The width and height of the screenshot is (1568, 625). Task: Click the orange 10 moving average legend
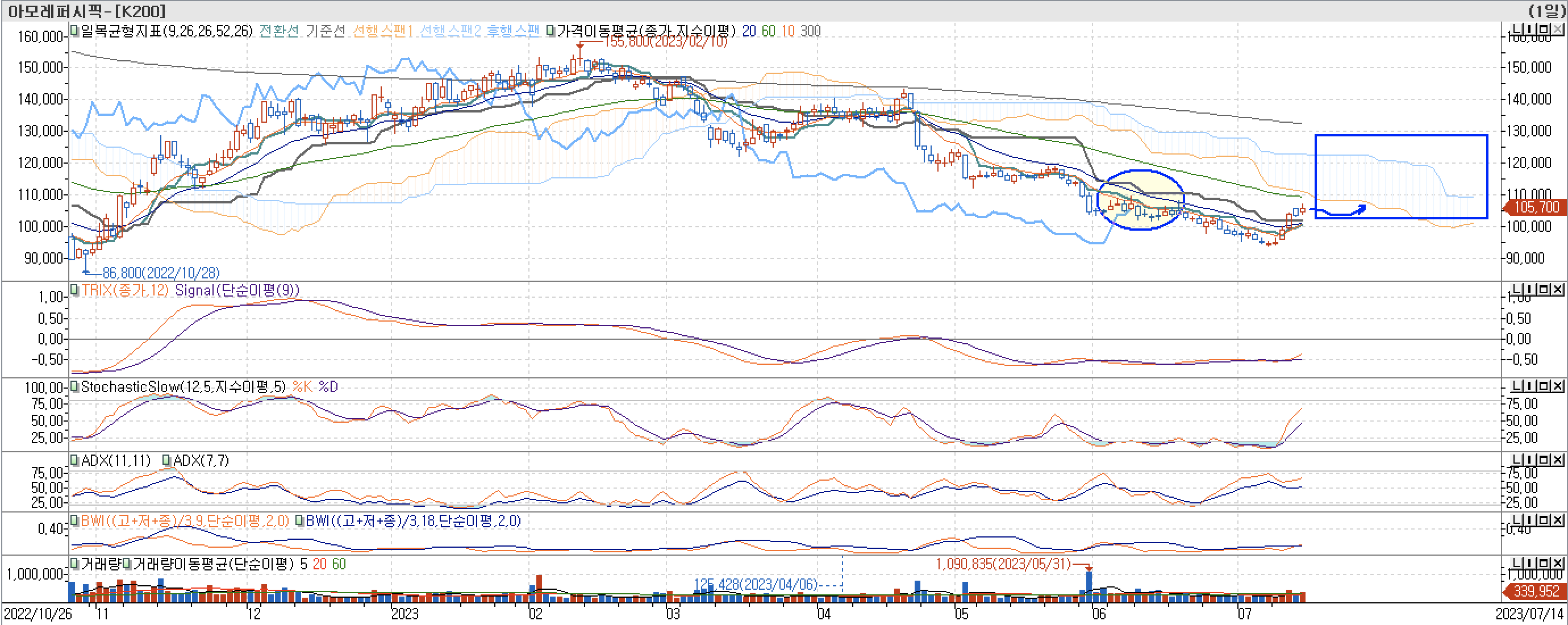(x=787, y=31)
